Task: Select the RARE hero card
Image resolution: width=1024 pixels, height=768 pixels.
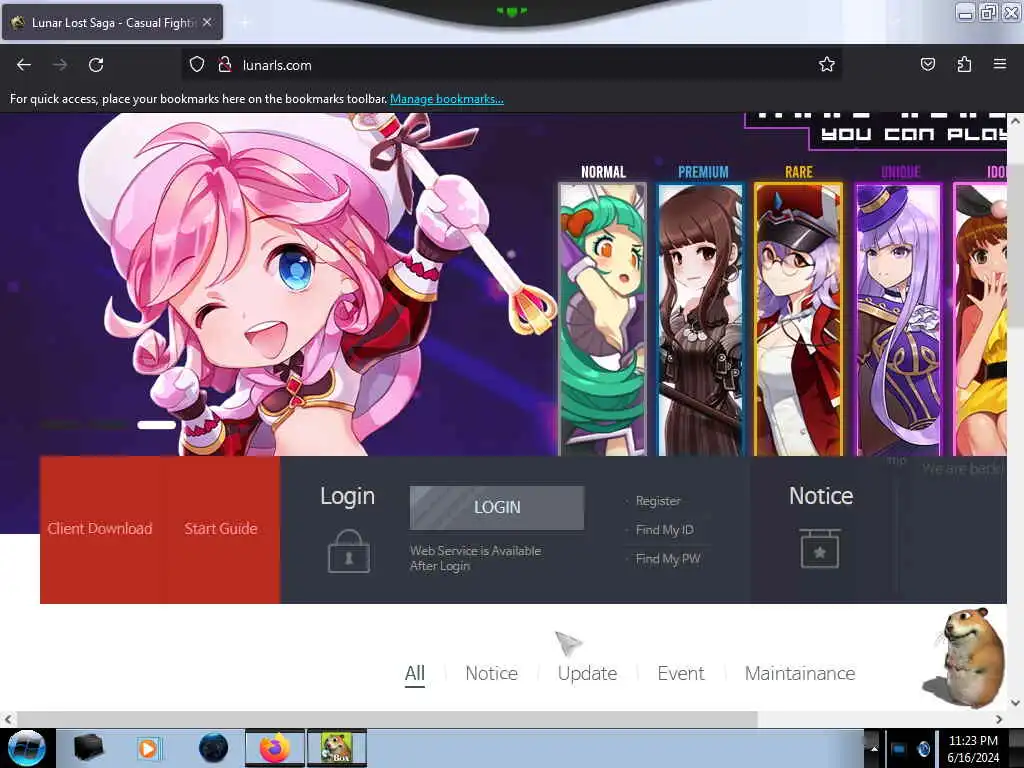Action: 798,319
